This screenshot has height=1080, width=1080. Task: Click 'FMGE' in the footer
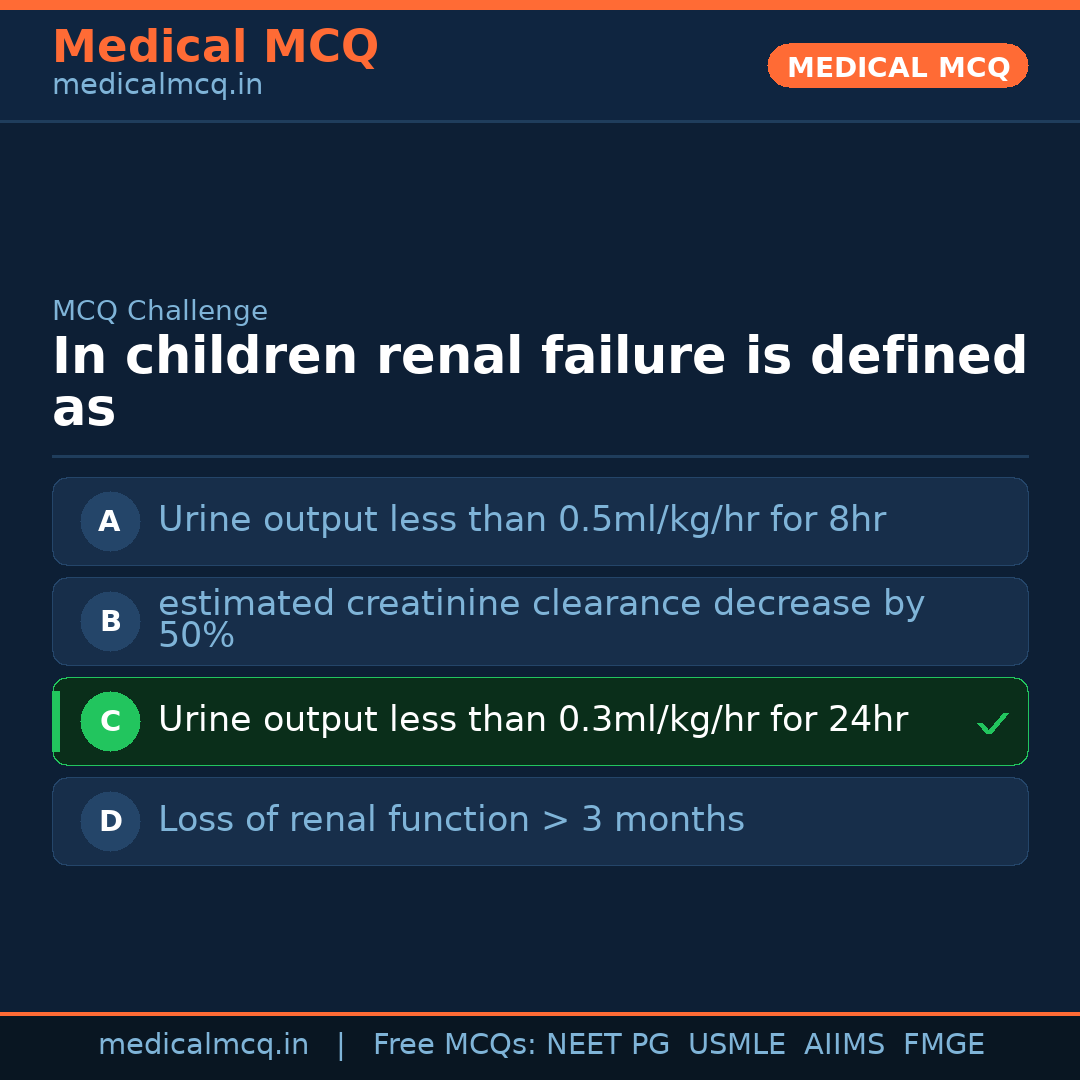pyautogui.click(x=943, y=1045)
